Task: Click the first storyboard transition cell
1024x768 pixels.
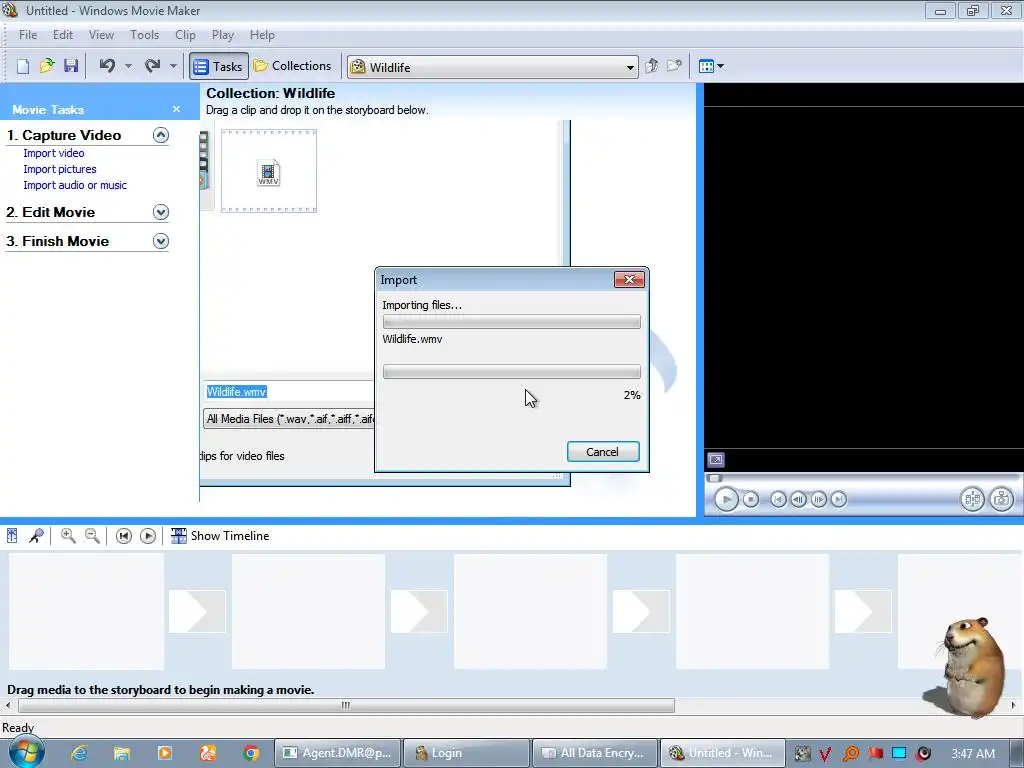Action: click(x=197, y=611)
